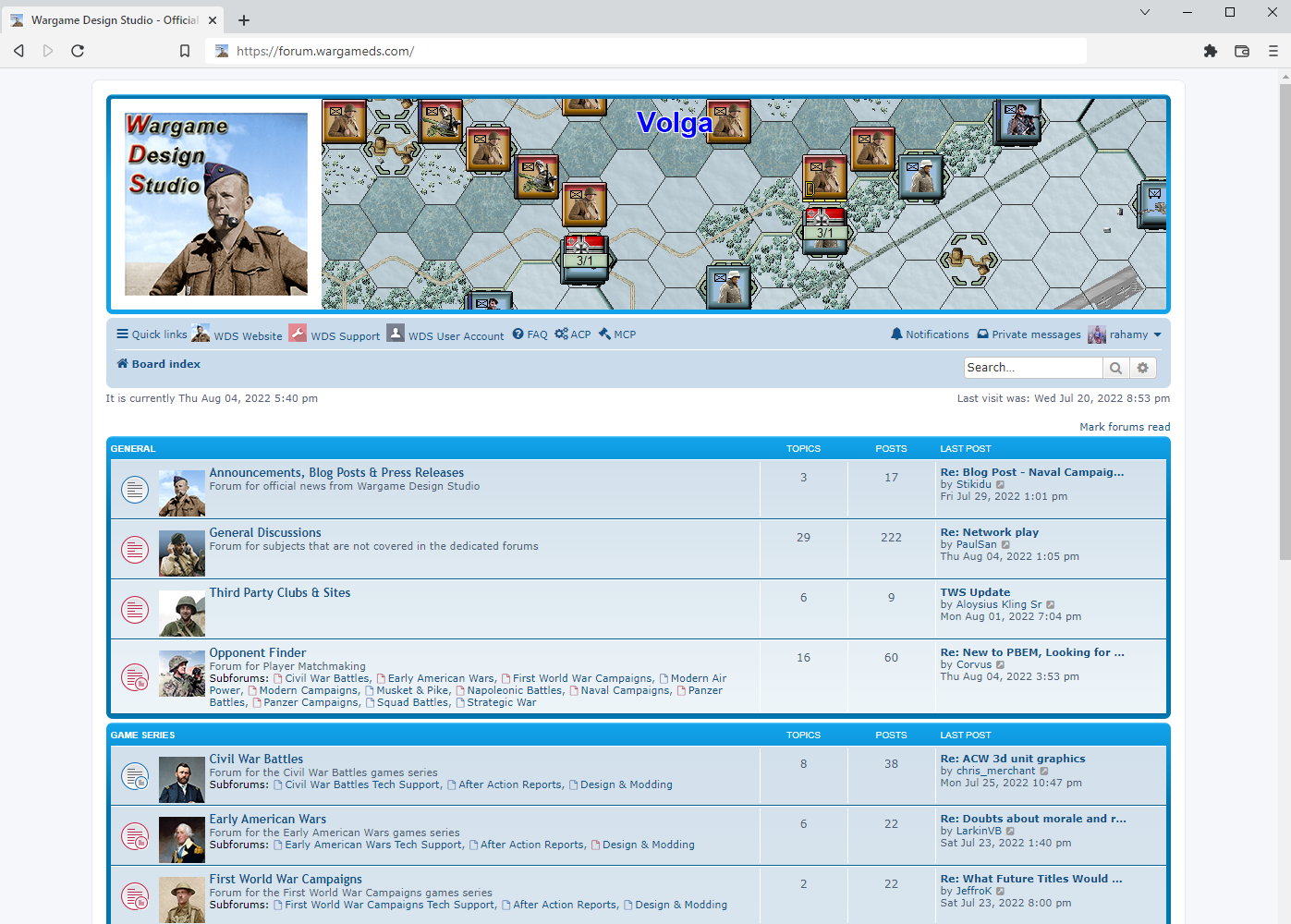Viewport: 1291px width, 924px height.
Task: Click the MCP gavel icon
Action: point(604,334)
